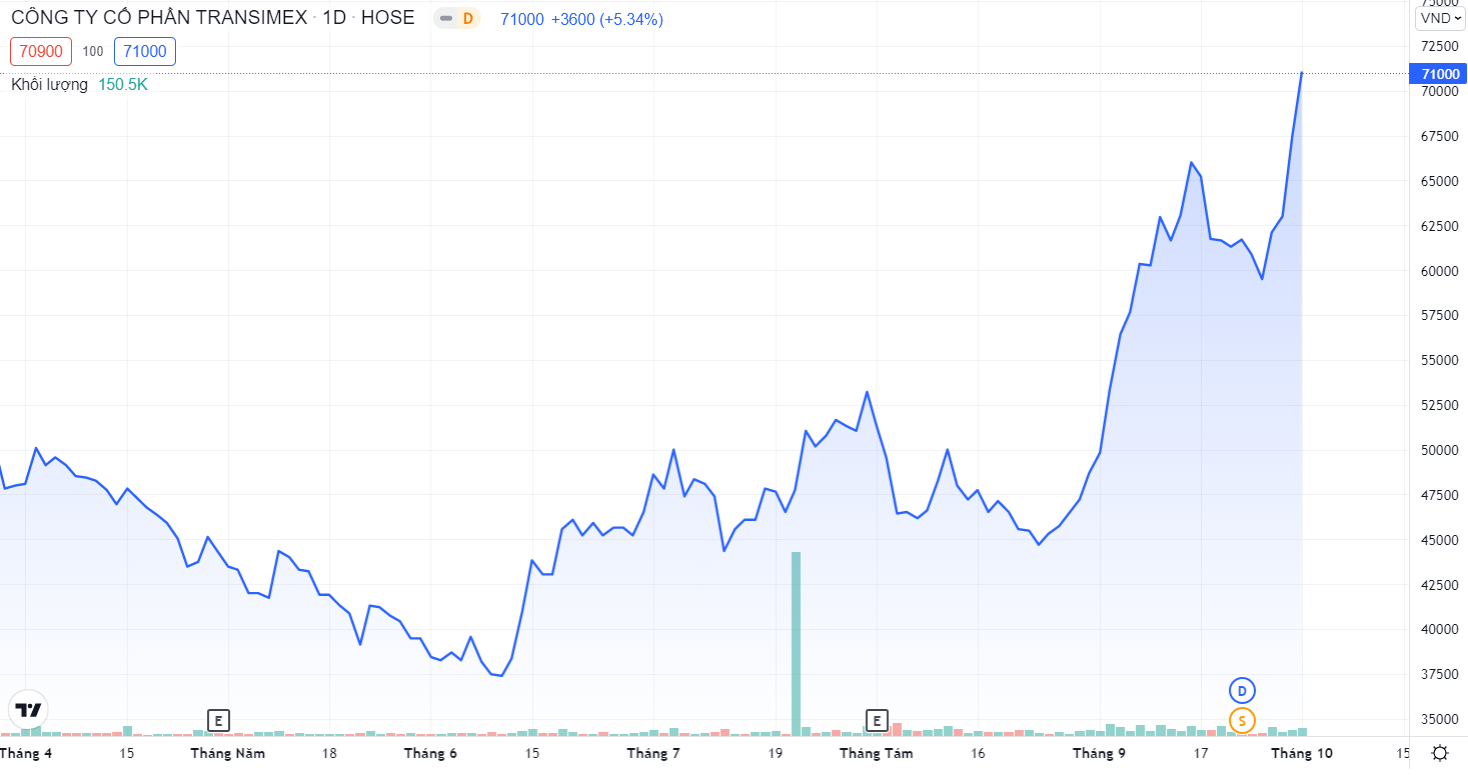Open chart settings gear icon
Viewport: 1468px width, 775px height.
coord(1439,753)
